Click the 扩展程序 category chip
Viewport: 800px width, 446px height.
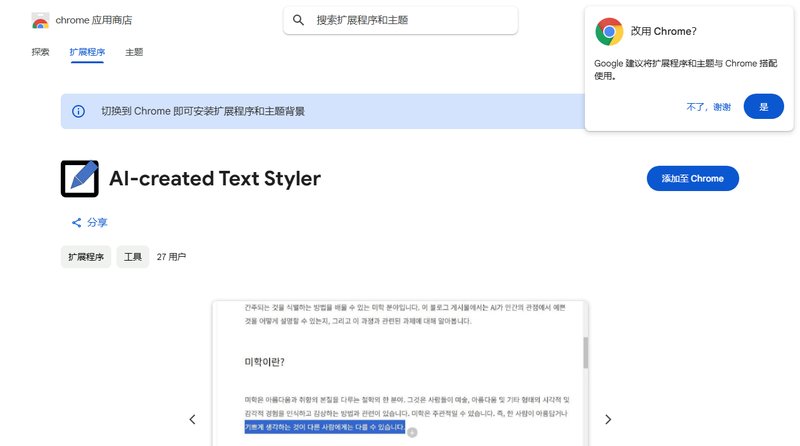coord(86,257)
